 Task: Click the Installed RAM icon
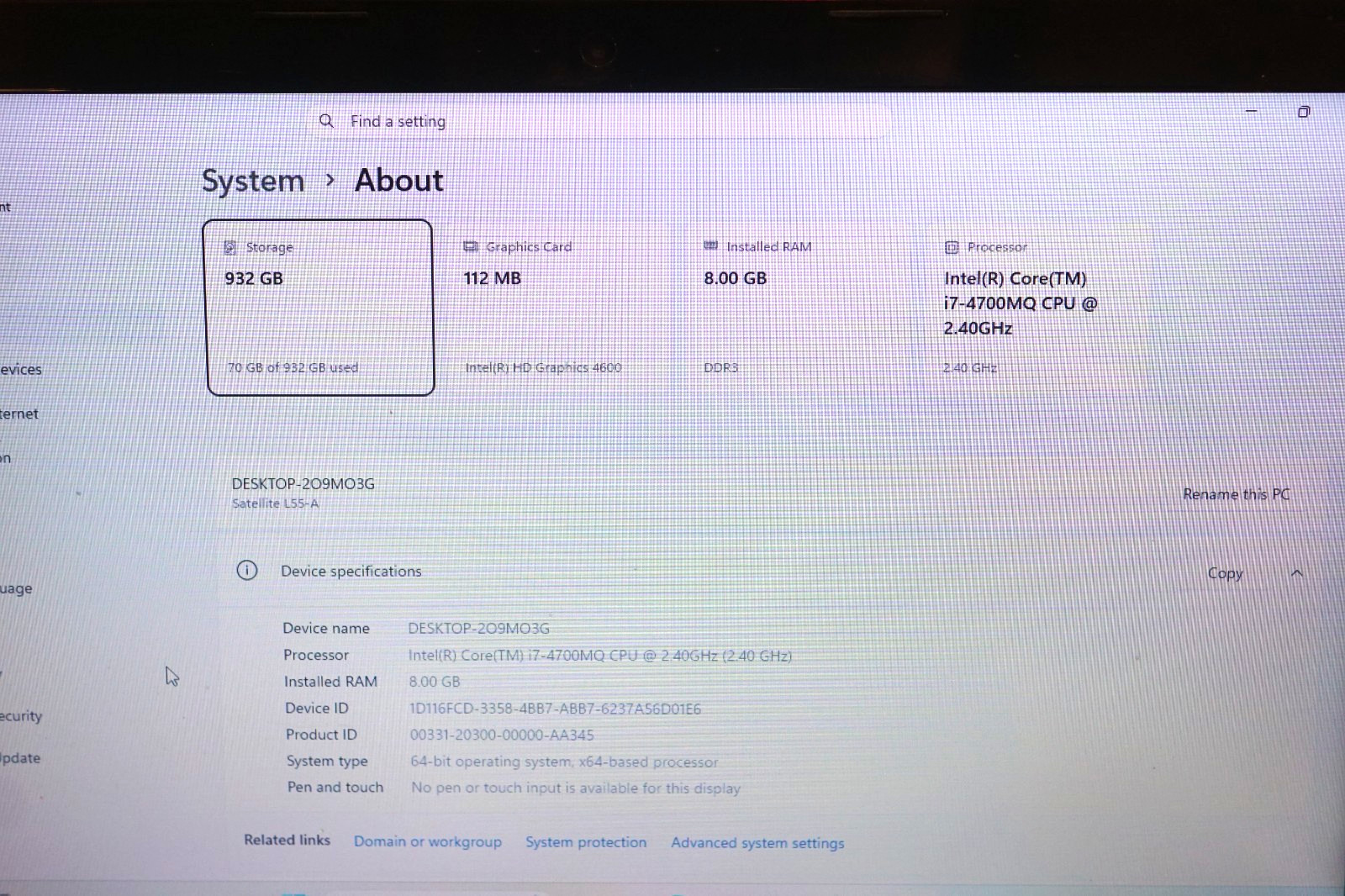[710, 245]
